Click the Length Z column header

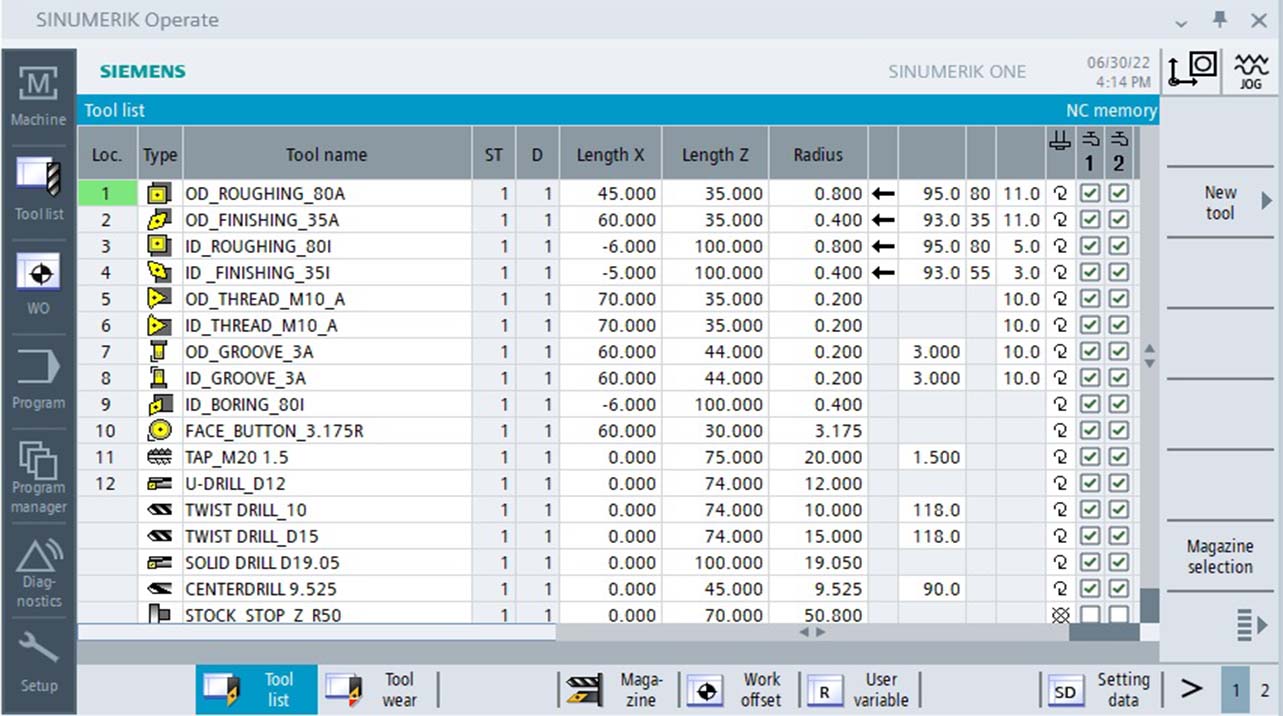[715, 155]
